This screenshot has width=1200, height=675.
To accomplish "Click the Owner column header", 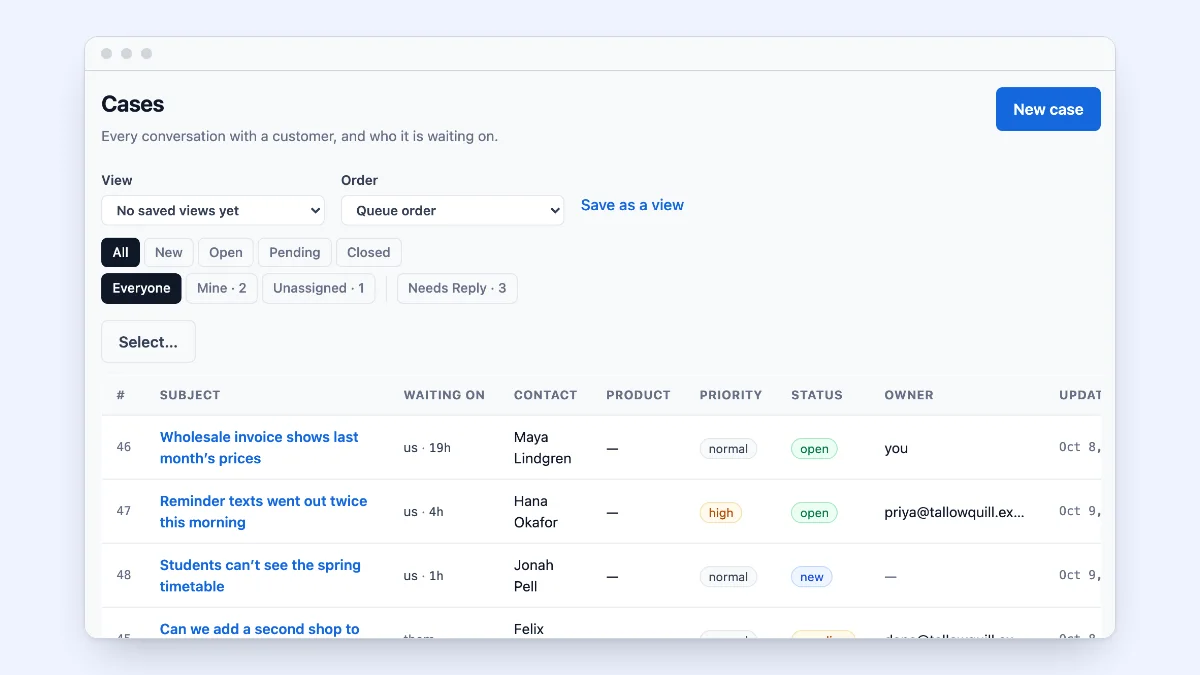I will click(909, 395).
